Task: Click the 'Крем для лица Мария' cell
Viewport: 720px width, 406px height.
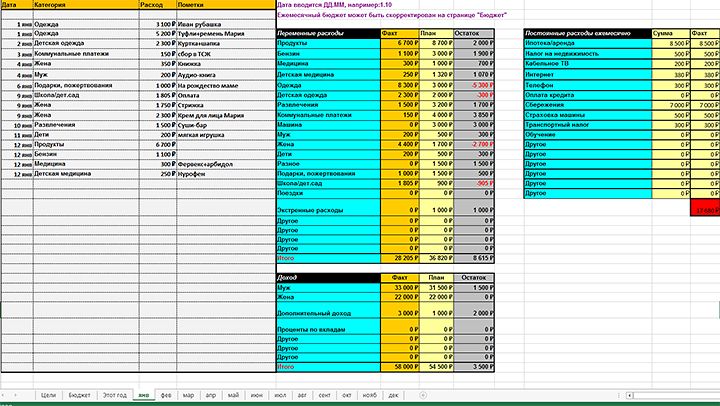Action: [226, 115]
